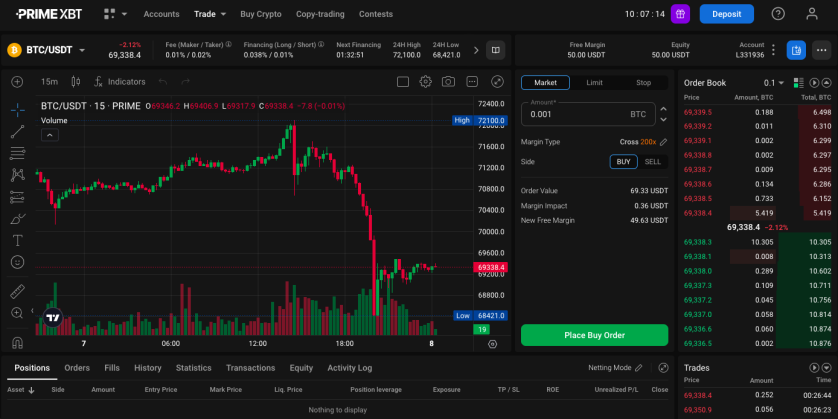838x419 pixels.
Task: Edit the Netting Mode setting
Action: coord(639,368)
